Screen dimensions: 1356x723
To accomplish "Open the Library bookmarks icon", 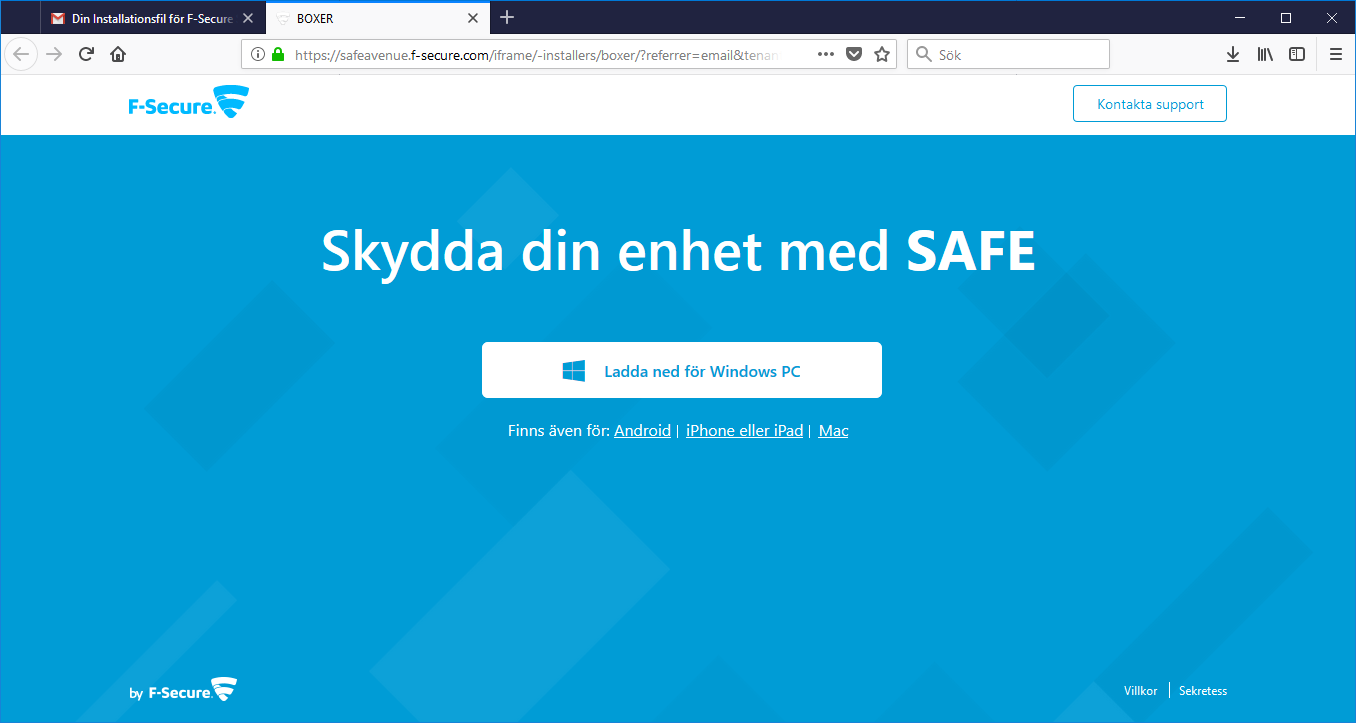I will 1265,54.
